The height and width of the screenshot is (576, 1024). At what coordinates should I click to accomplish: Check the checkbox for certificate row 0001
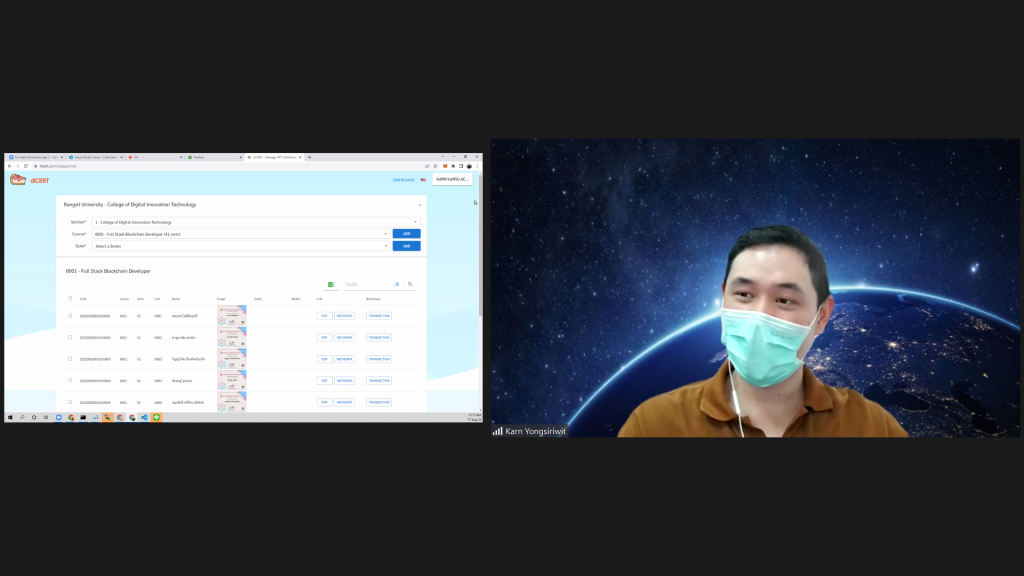tap(70, 315)
